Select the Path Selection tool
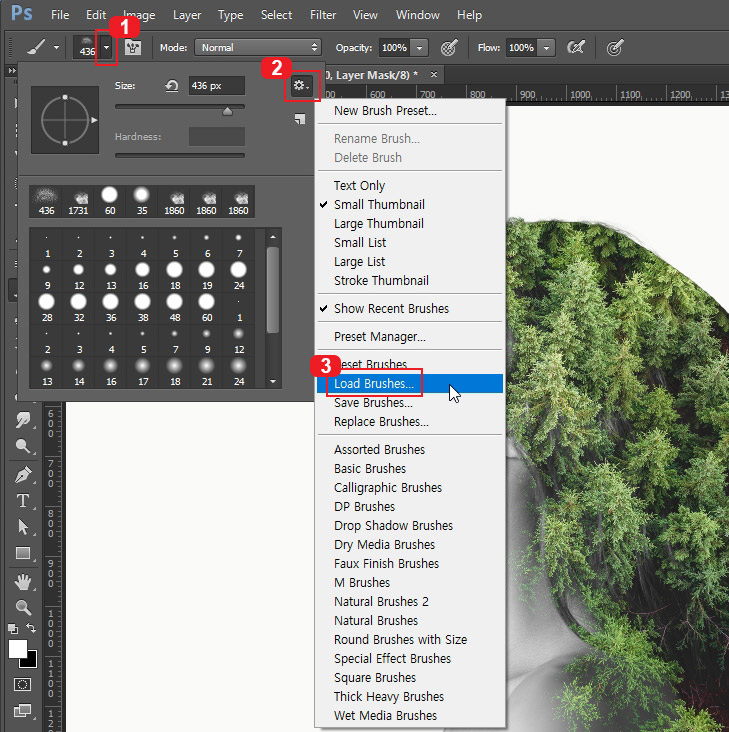Image resolution: width=729 pixels, height=732 pixels. 22,527
